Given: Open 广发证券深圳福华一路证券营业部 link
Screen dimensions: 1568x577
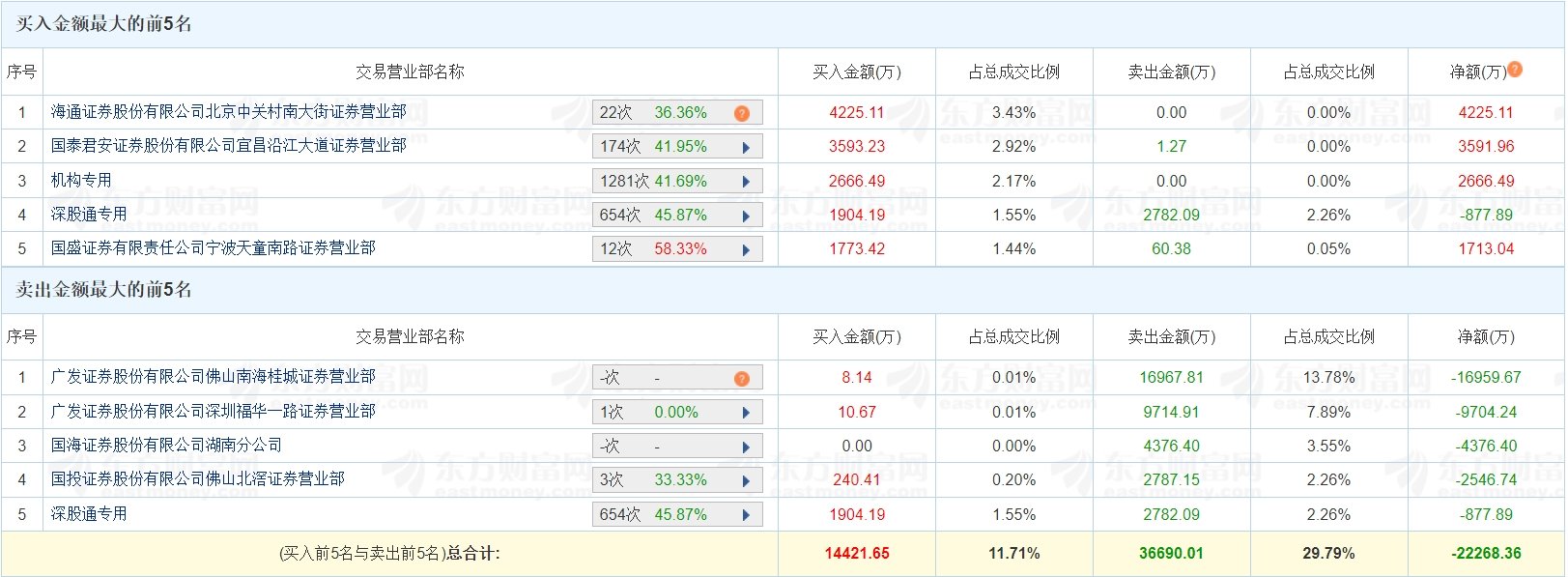Looking at the screenshot, I should pos(213,412).
